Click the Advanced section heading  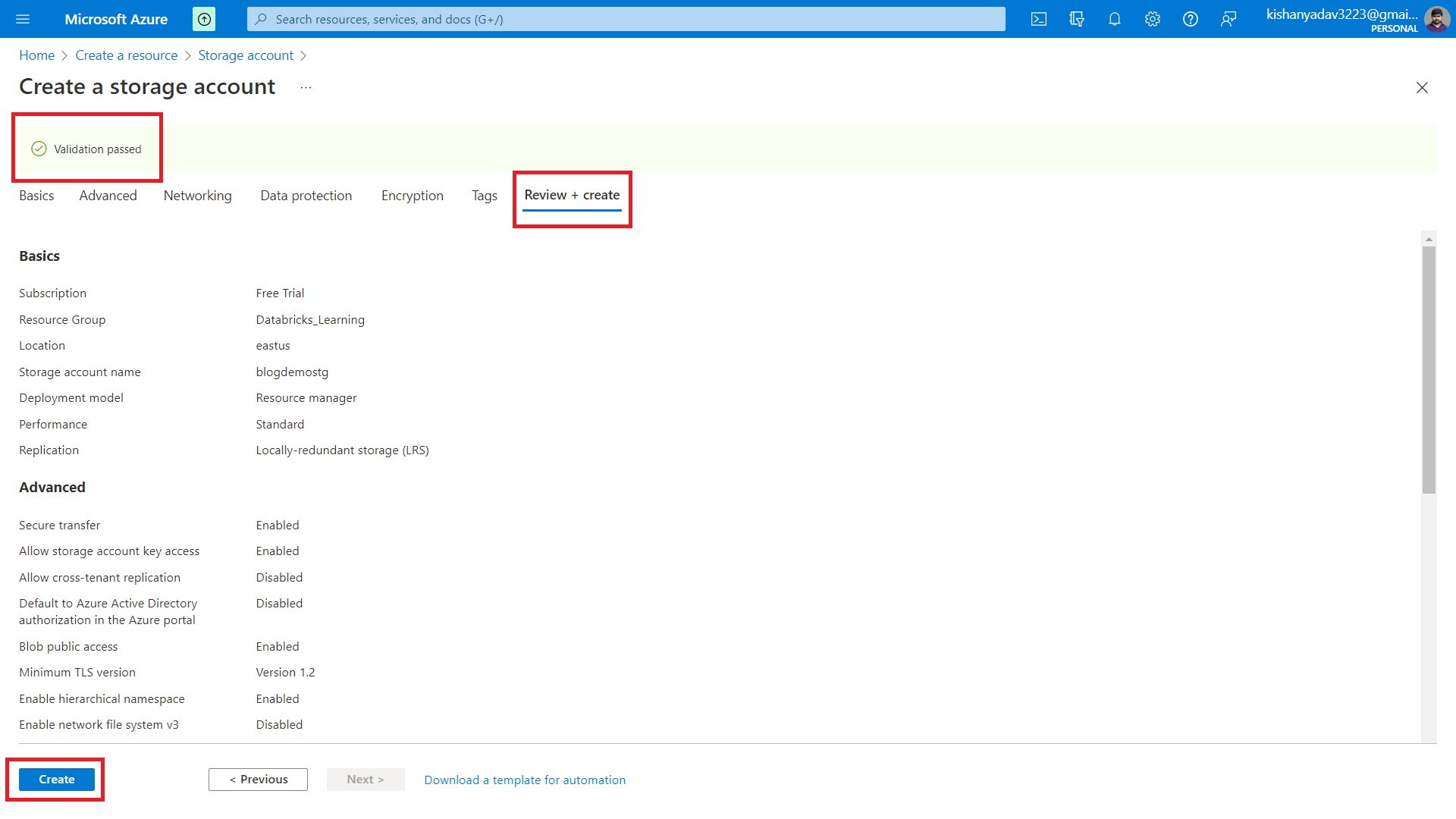(52, 488)
